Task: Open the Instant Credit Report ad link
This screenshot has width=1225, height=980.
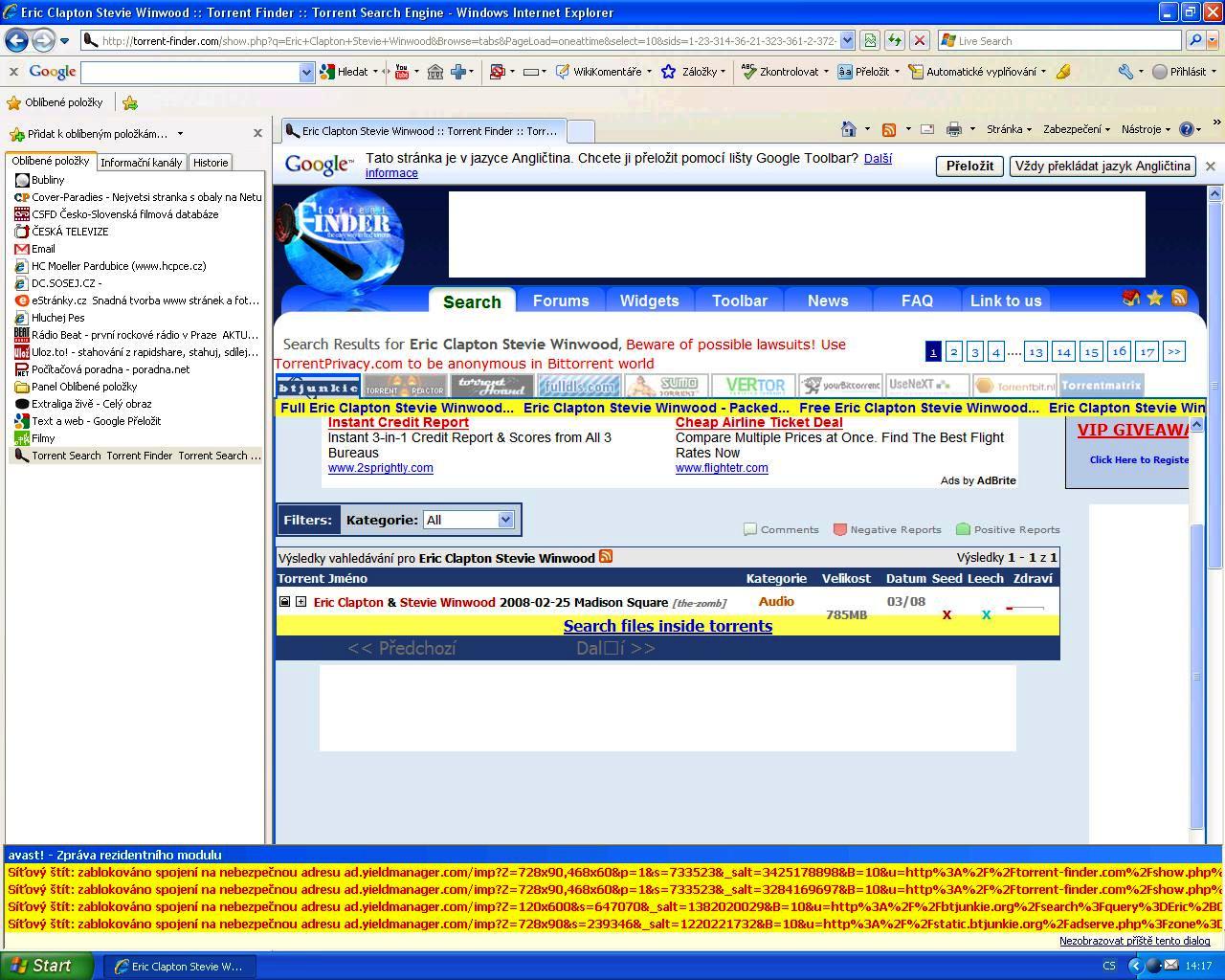Action: 398,422
